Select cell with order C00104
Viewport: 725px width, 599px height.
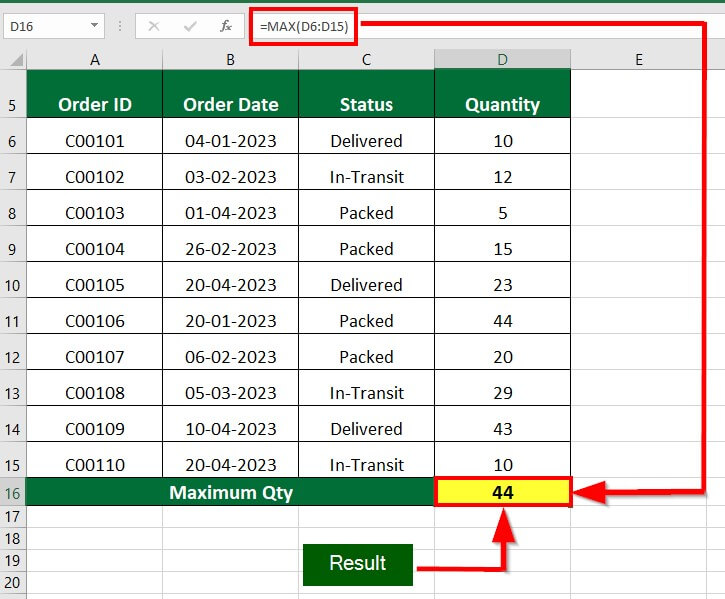point(95,244)
